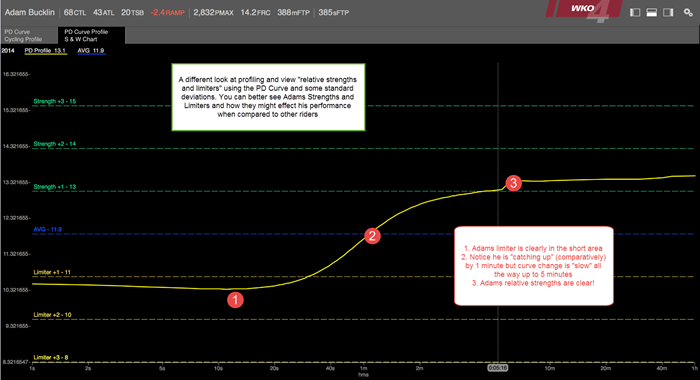
Task: Click the Limiter +3 - 8 line label
Action: point(51,357)
